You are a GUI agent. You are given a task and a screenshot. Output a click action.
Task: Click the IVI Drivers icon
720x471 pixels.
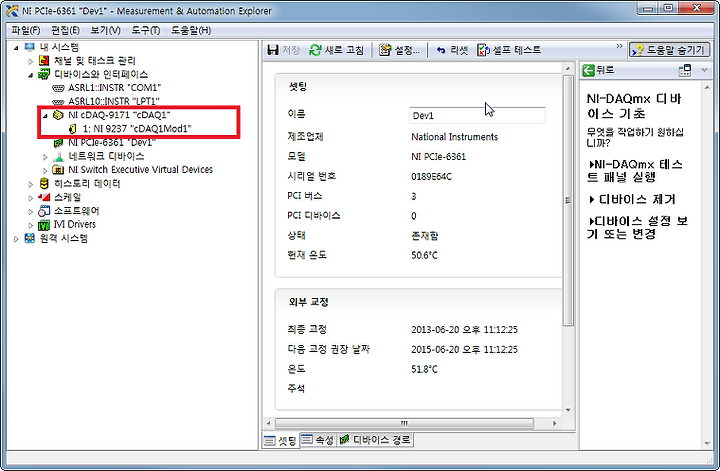click(x=44, y=225)
